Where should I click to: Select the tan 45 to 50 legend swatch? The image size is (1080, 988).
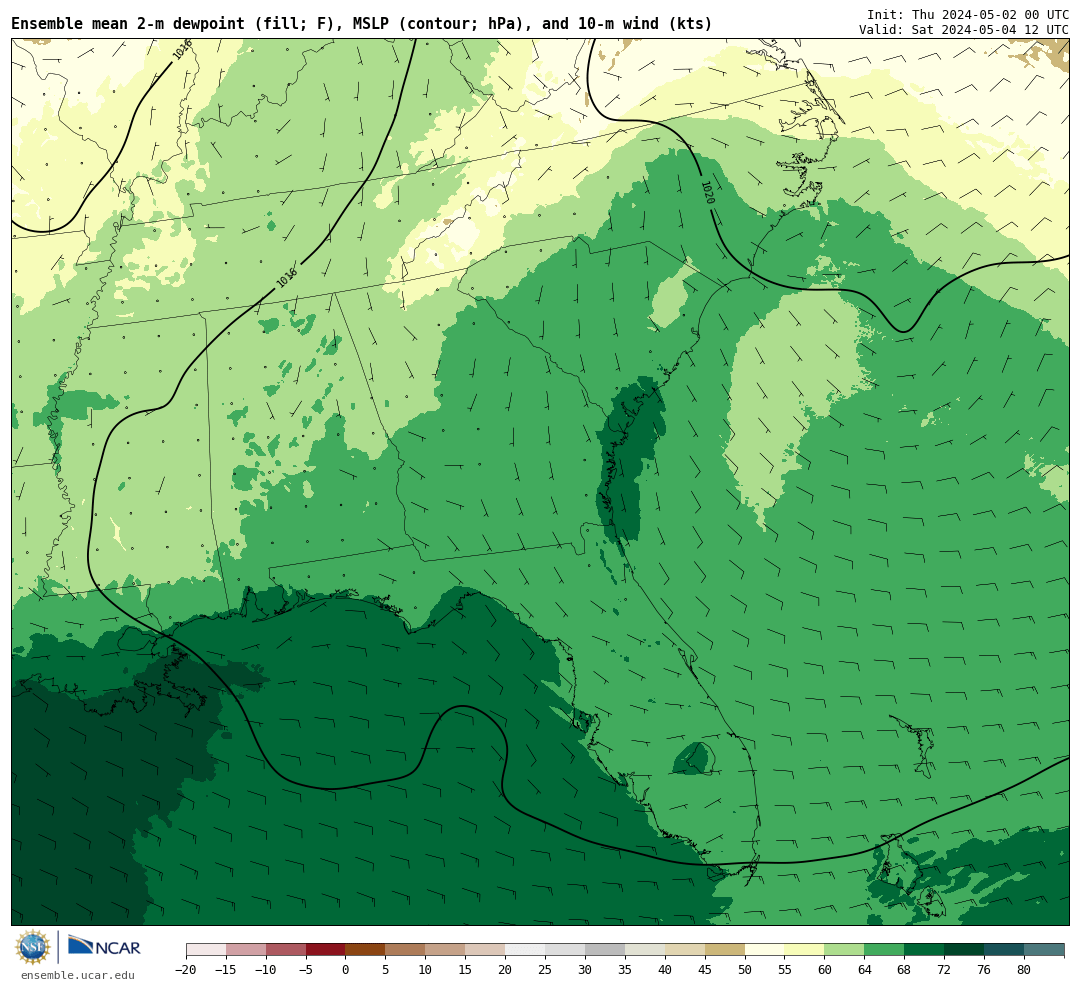point(725,950)
